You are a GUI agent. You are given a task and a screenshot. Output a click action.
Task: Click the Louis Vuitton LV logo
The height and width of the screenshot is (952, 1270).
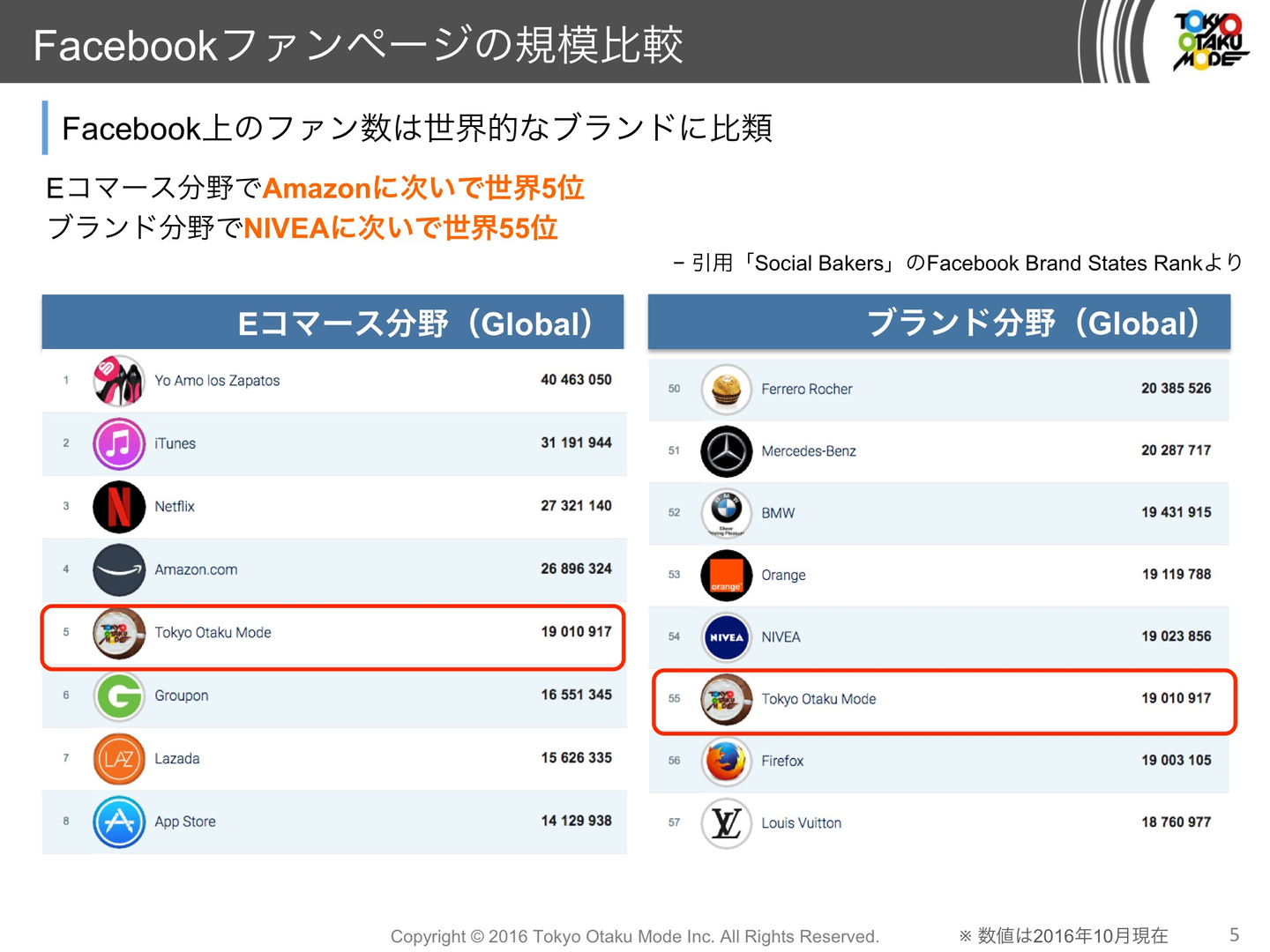(x=726, y=823)
